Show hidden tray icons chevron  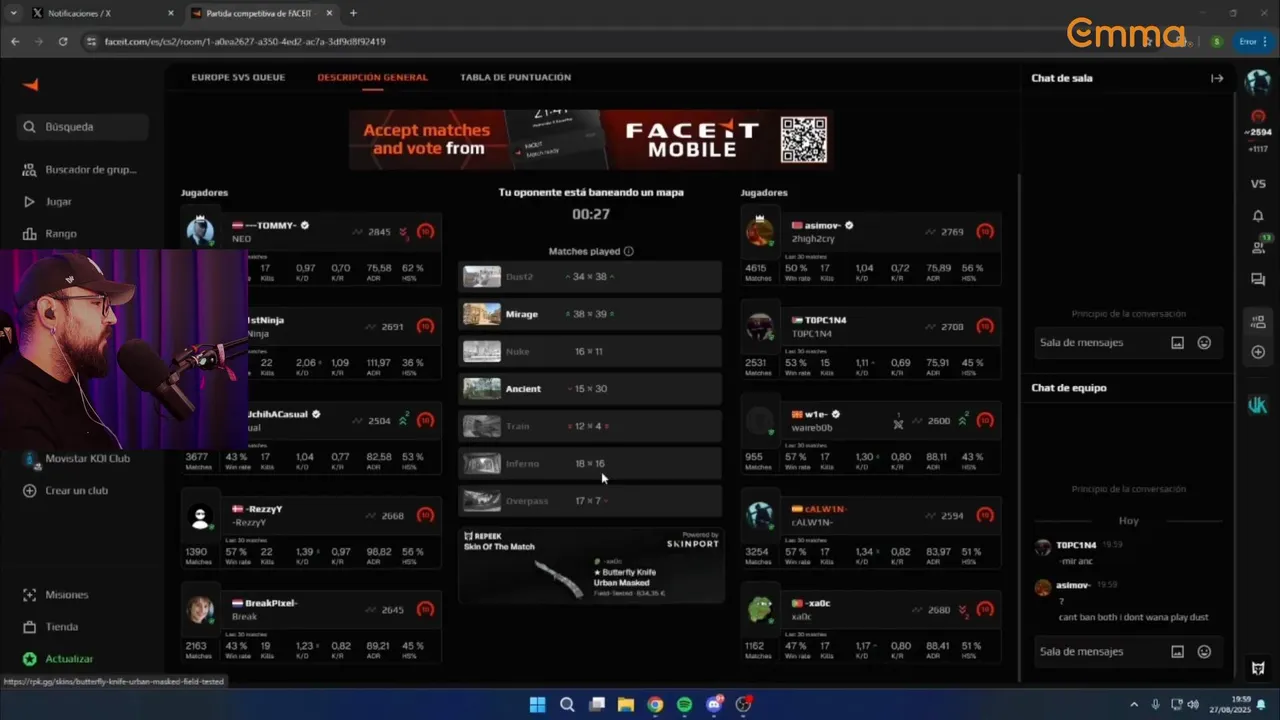[1134, 705]
